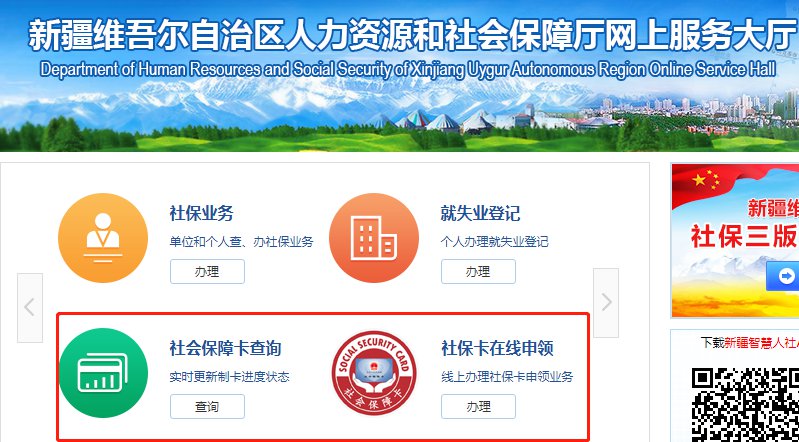Click the 社保三版 promotional banner
Viewport: 799px width, 442px height.
pyautogui.click(x=735, y=241)
